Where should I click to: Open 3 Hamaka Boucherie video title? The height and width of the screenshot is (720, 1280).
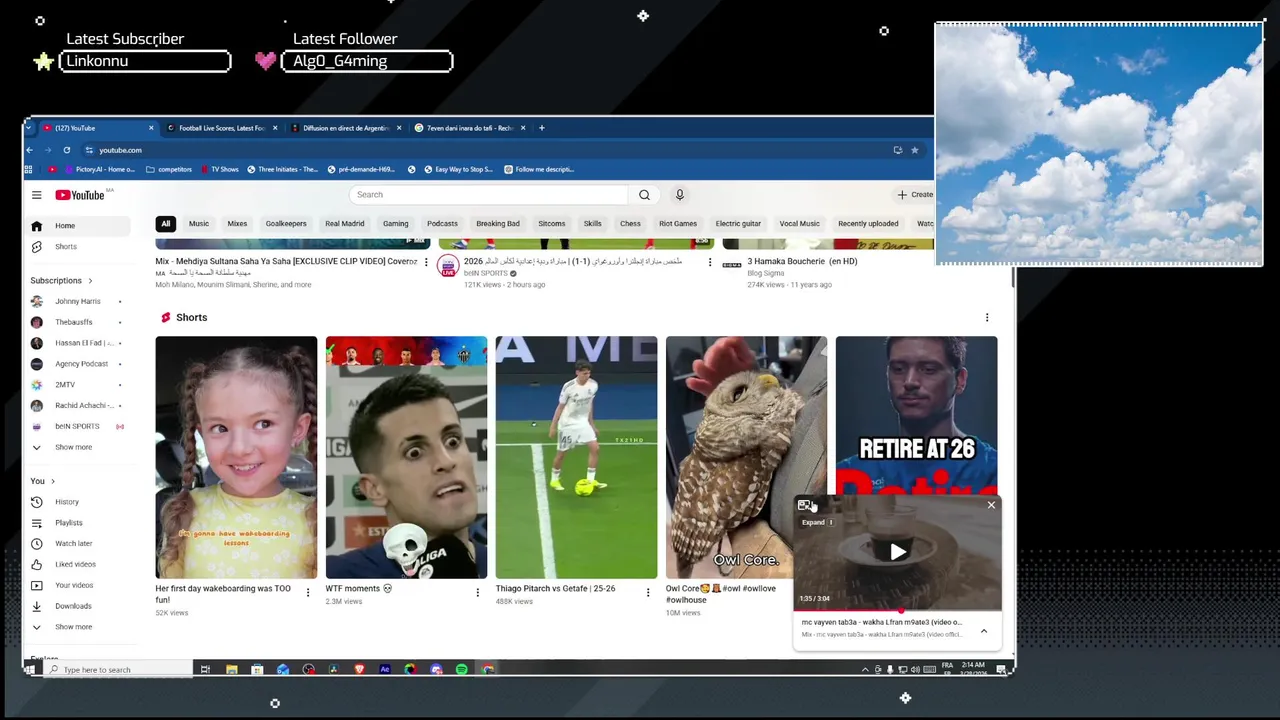point(802,262)
